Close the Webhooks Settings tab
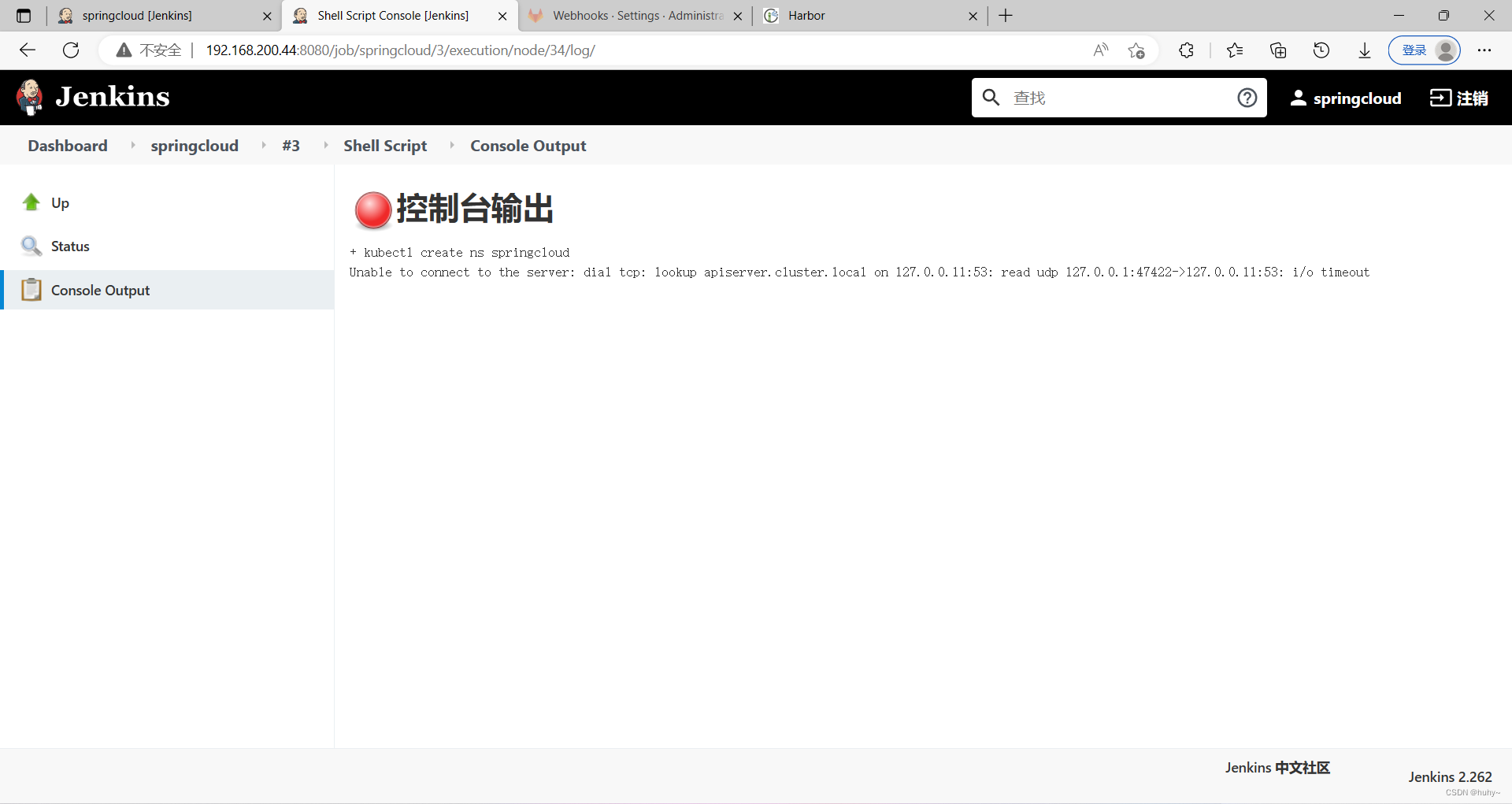The height and width of the screenshot is (804, 1512). (738, 16)
